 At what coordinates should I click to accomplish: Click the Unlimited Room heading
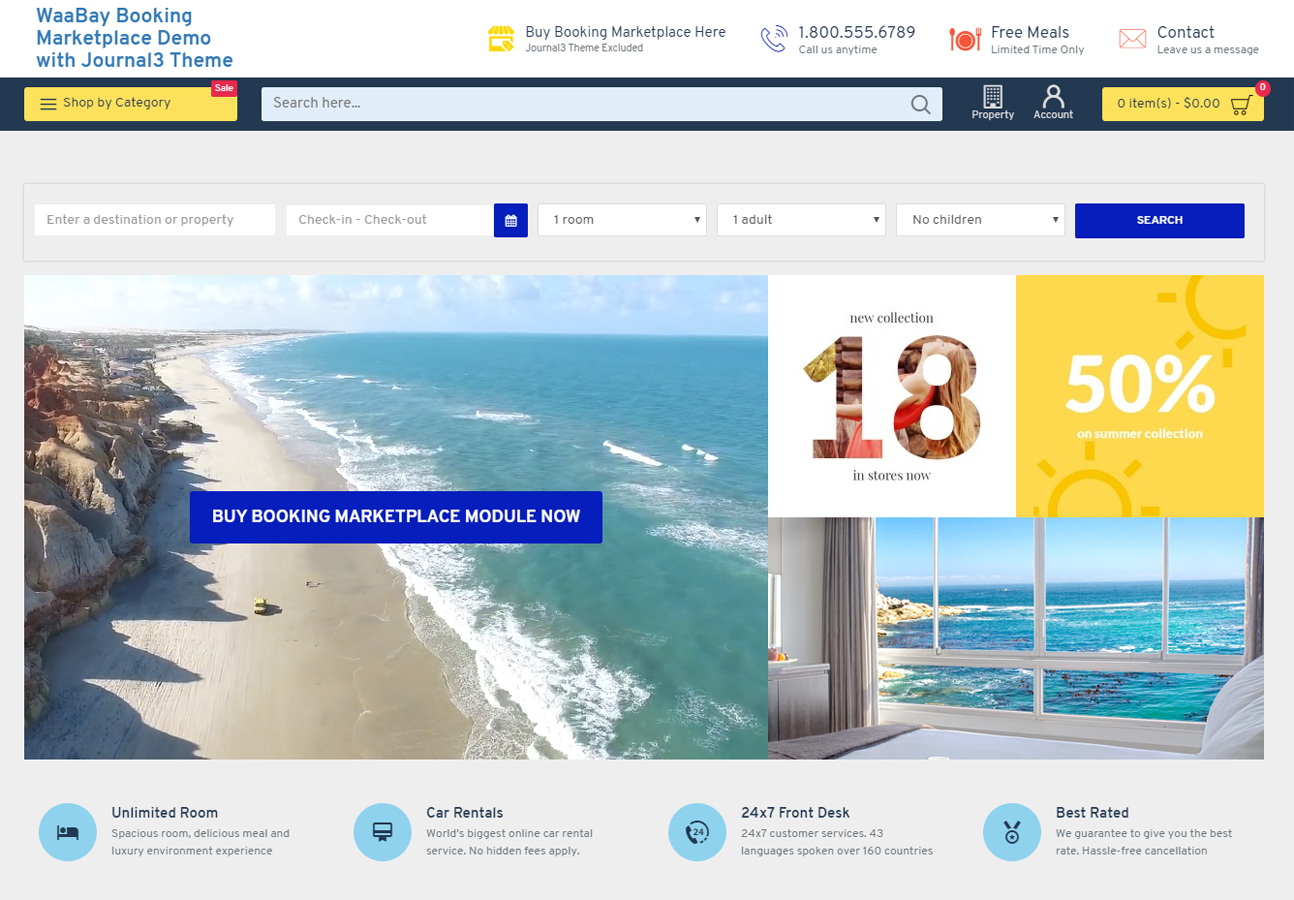[x=165, y=813]
